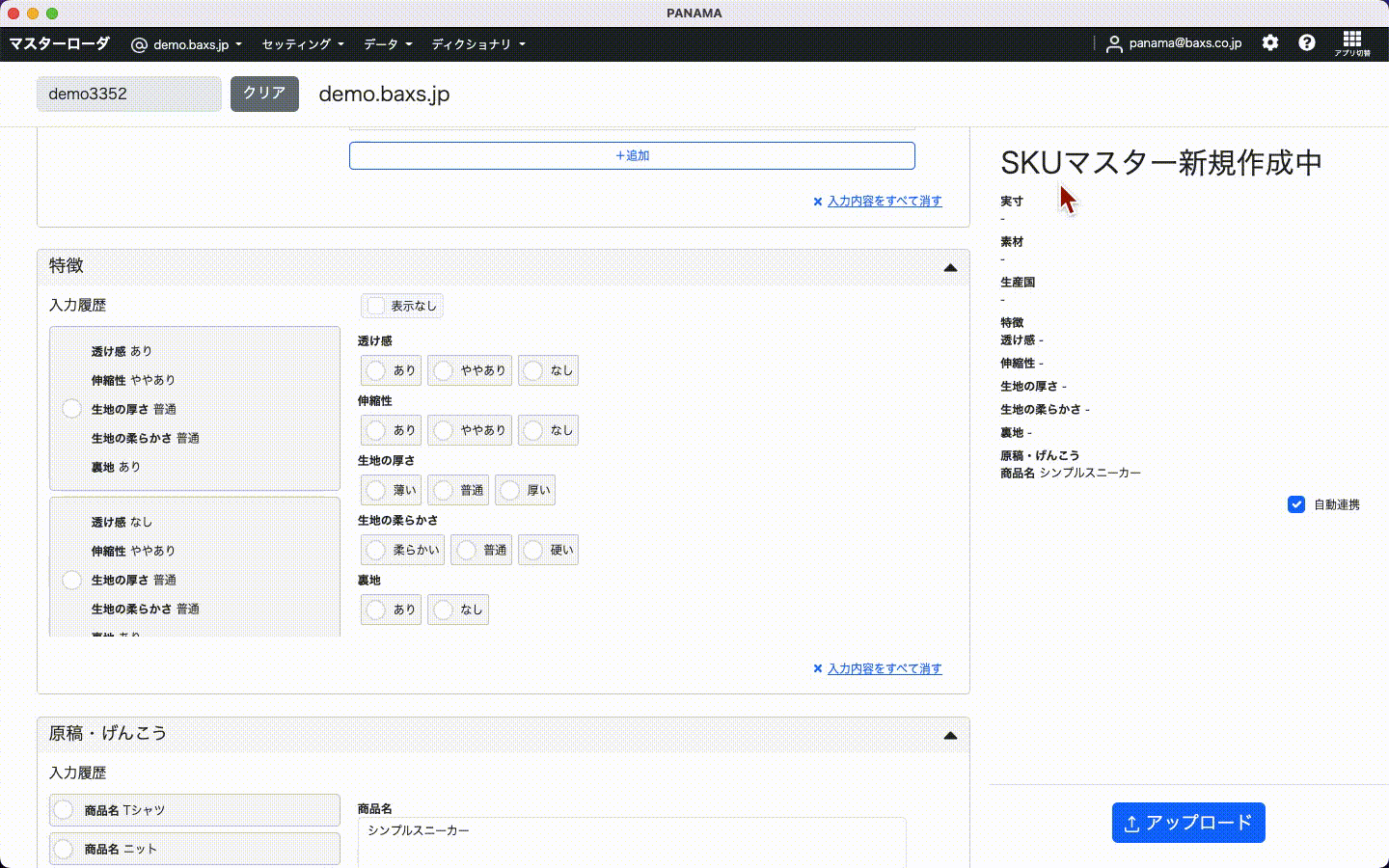The width and height of the screenshot is (1389, 868).
Task: Open the ディクショナリ menu
Action: coord(477,44)
